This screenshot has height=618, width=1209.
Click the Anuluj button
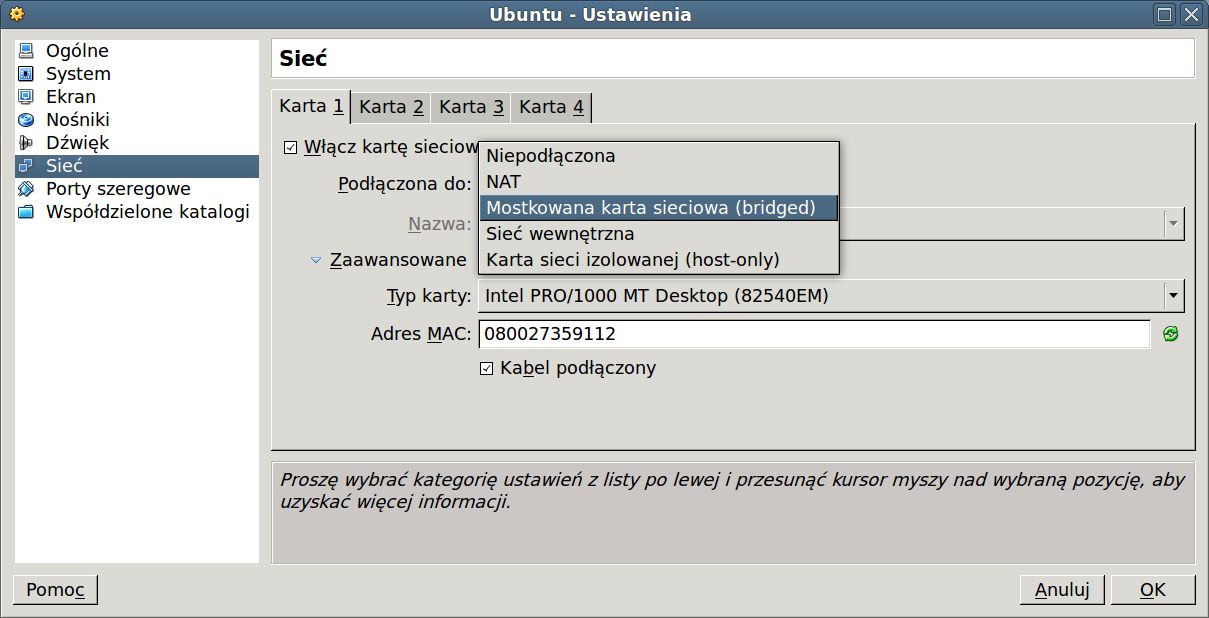(1062, 590)
